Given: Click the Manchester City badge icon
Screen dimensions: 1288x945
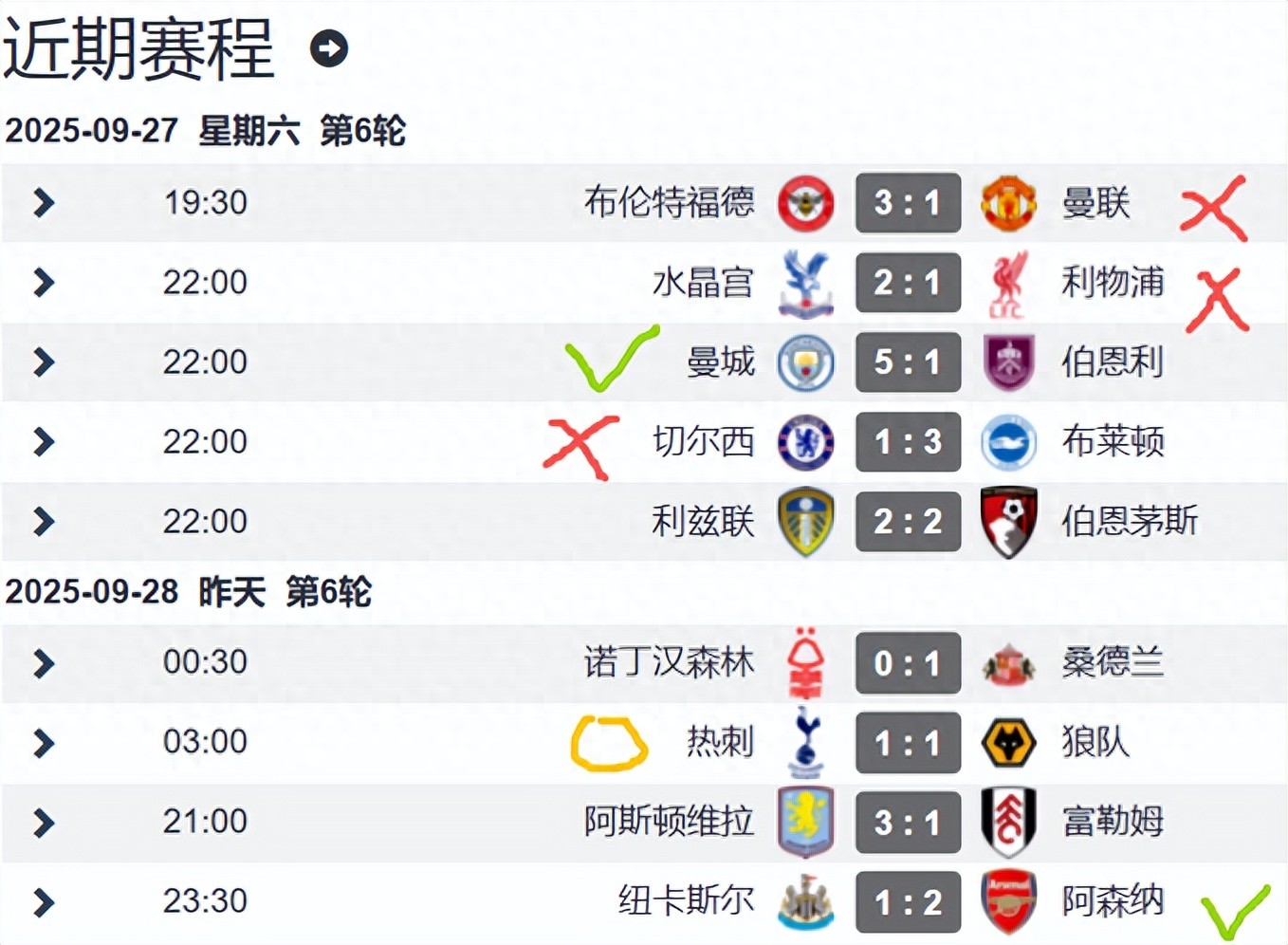Looking at the screenshot, I should [805, 362].
